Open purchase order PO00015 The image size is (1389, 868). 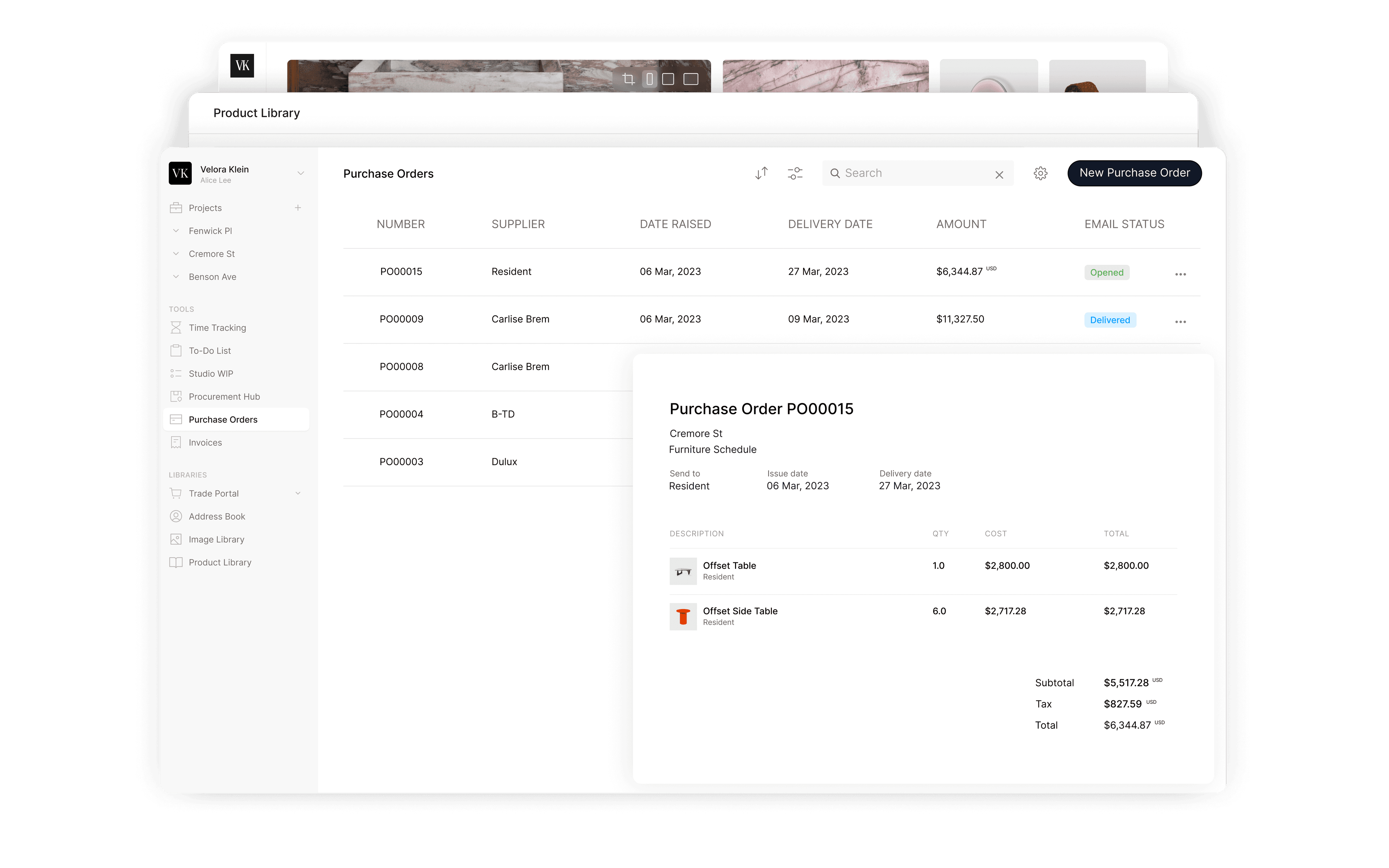point(401,272)
